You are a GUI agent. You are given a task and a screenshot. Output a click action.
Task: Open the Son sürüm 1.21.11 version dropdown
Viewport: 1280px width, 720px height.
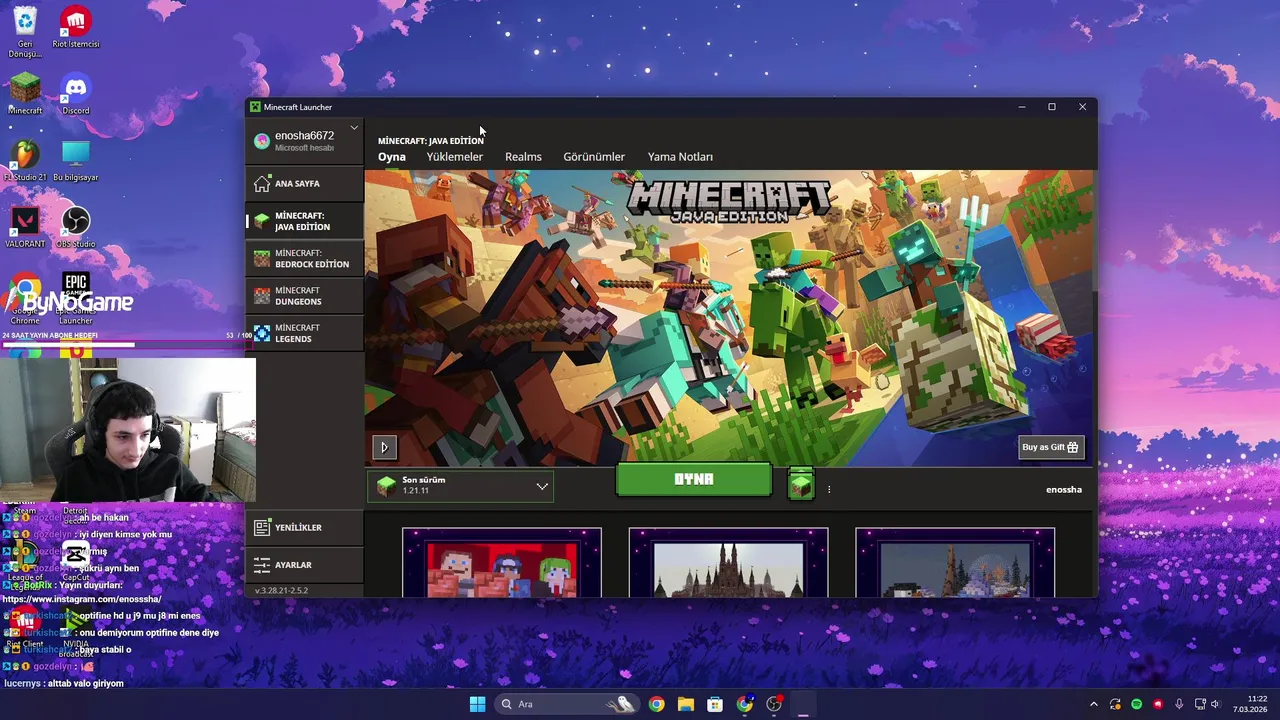tap(460, 486)
